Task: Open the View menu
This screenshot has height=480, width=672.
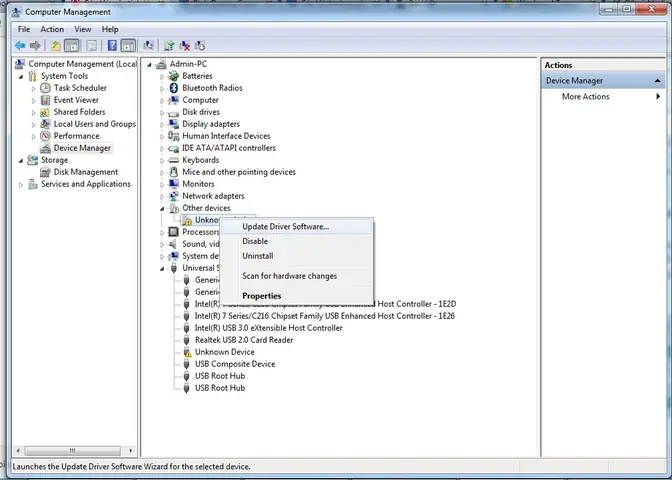Action: (x=83, y=29)
